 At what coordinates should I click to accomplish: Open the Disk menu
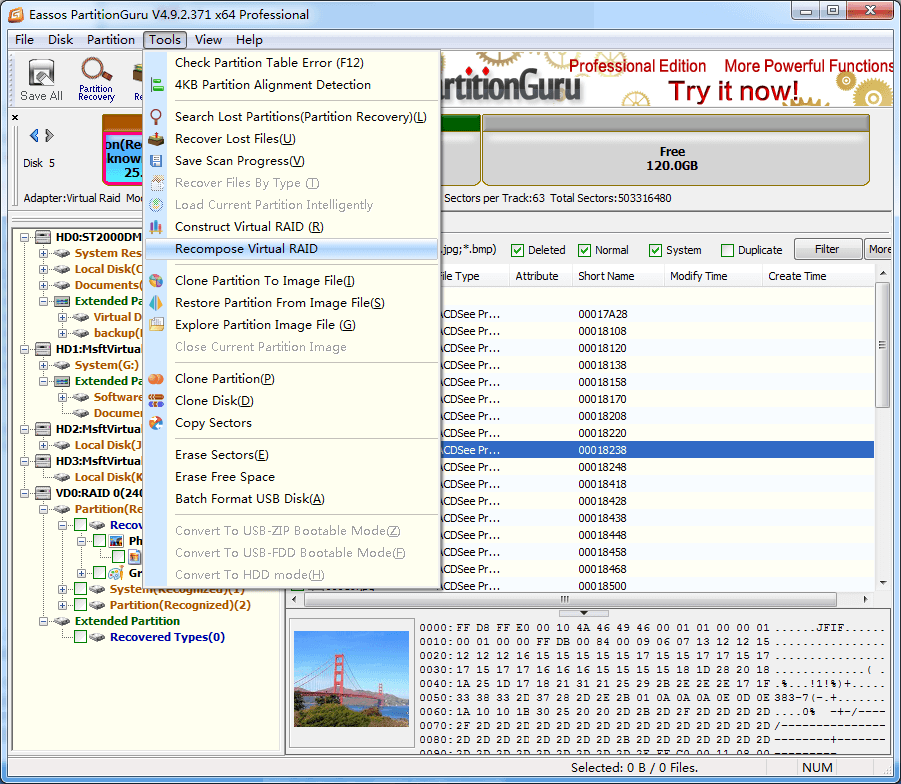pyautogui.click(x=60, y=40)
